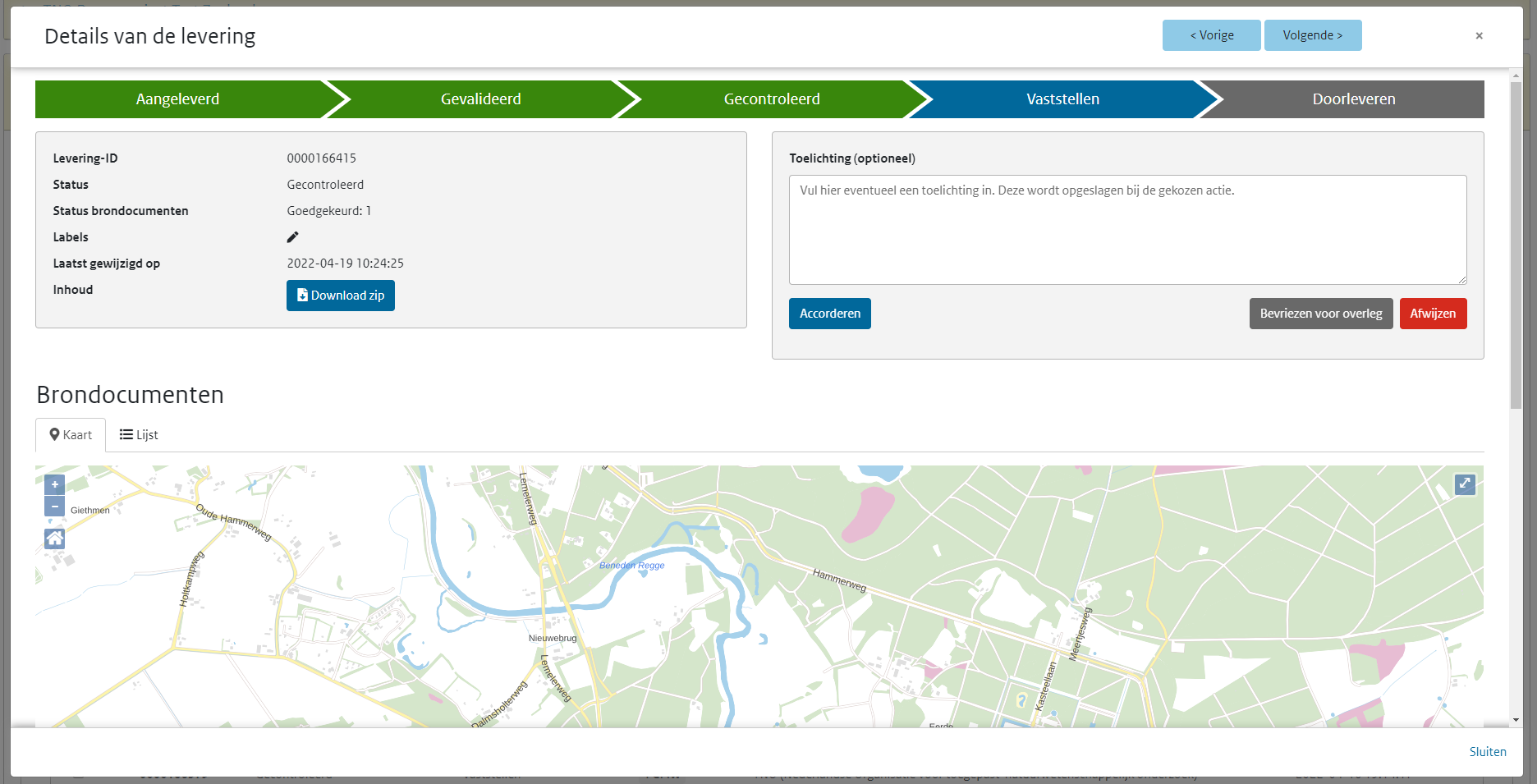Viewport: 1537px width, 784px height.
Task: Edit labels using the pencil icon
Action: pos(293,236)
